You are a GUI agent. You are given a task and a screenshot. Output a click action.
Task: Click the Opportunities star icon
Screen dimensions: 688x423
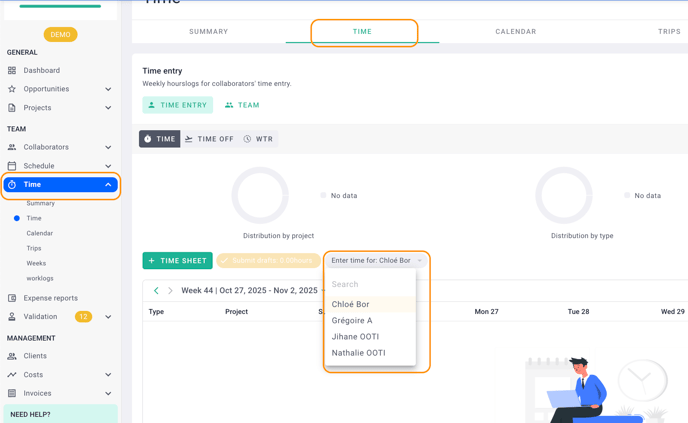coord(12,89)
